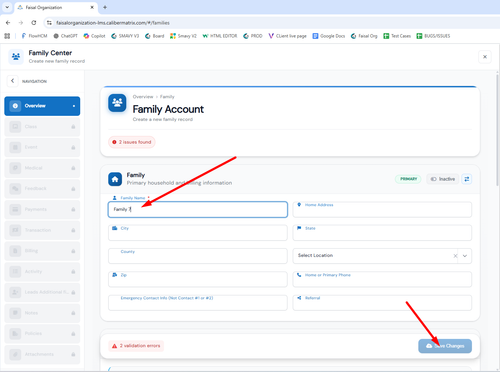The width and height of the screenshot is (500, 372).
Task: Close the Family Center panel
Action: pyautogui.click(x=485, y=57)
